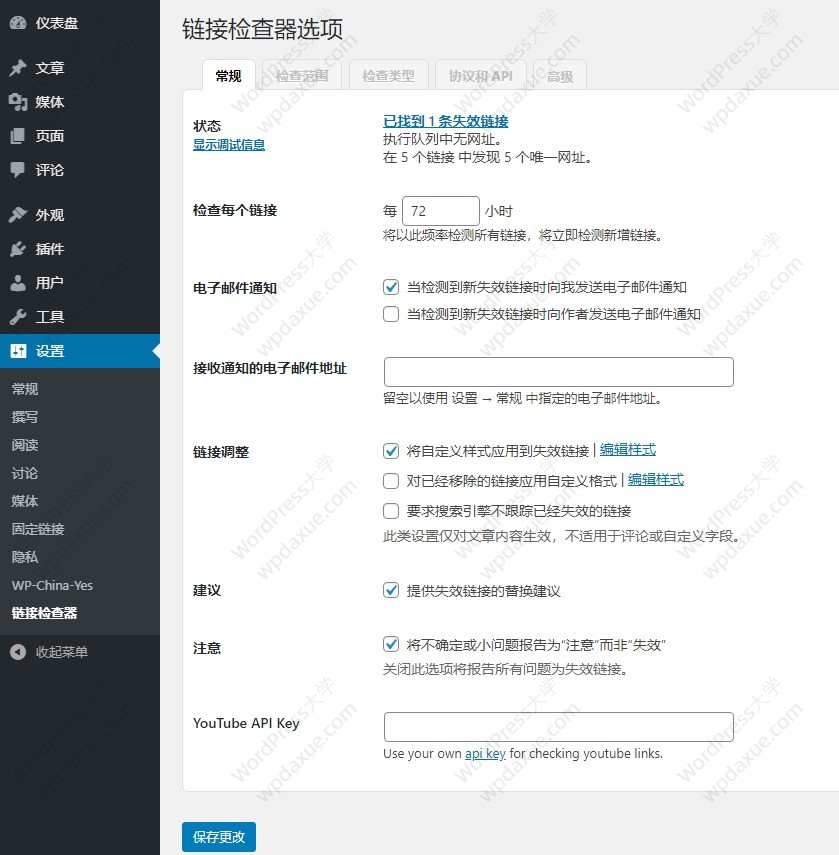839x855 pixels.
Task: Open the Appearance (外观) brush icon
Action: (x=18, y=215)
